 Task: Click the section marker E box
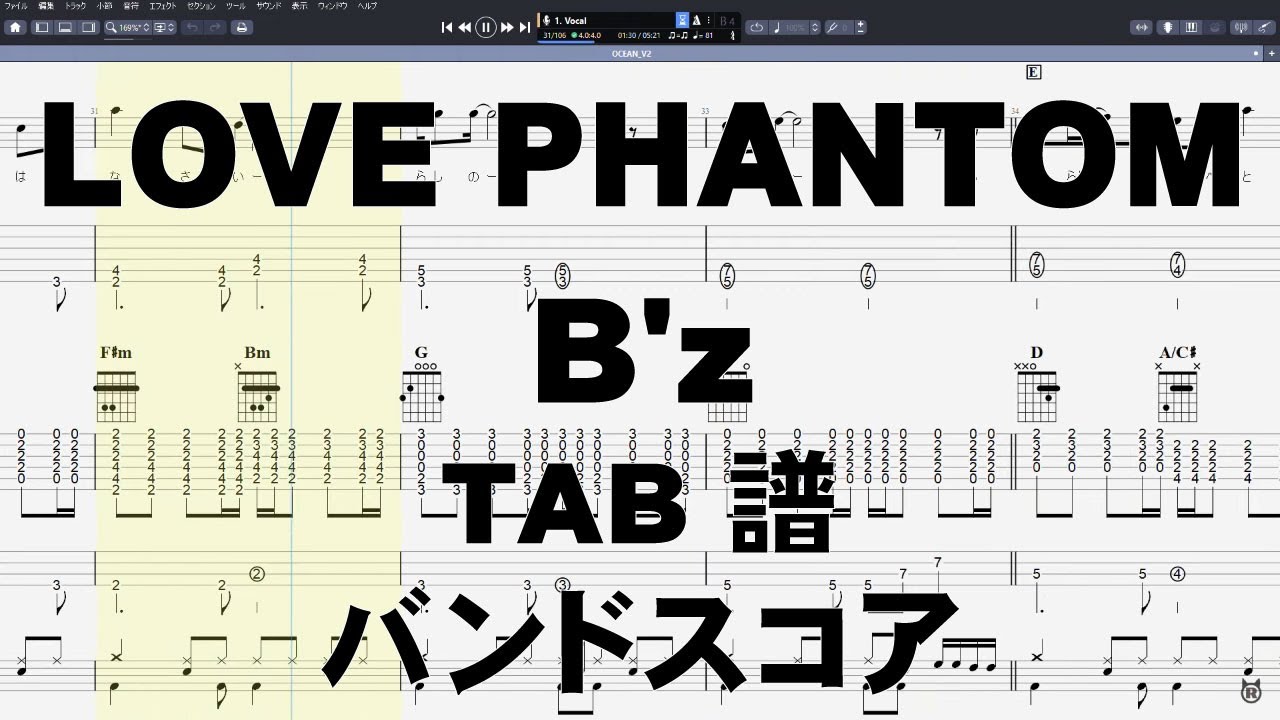(1034, 72)
